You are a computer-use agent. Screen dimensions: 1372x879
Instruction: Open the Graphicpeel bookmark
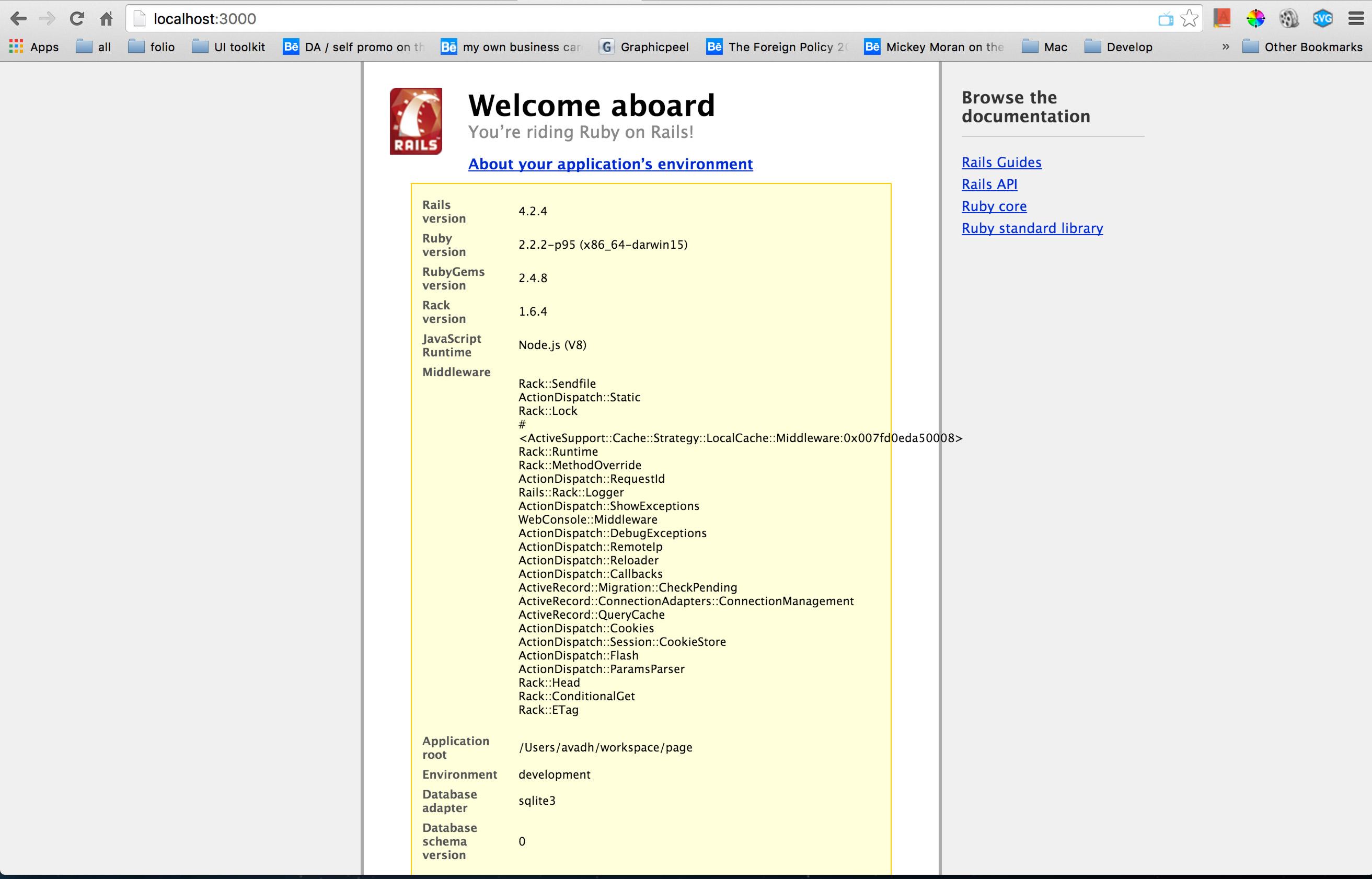[x=644, y=47]
